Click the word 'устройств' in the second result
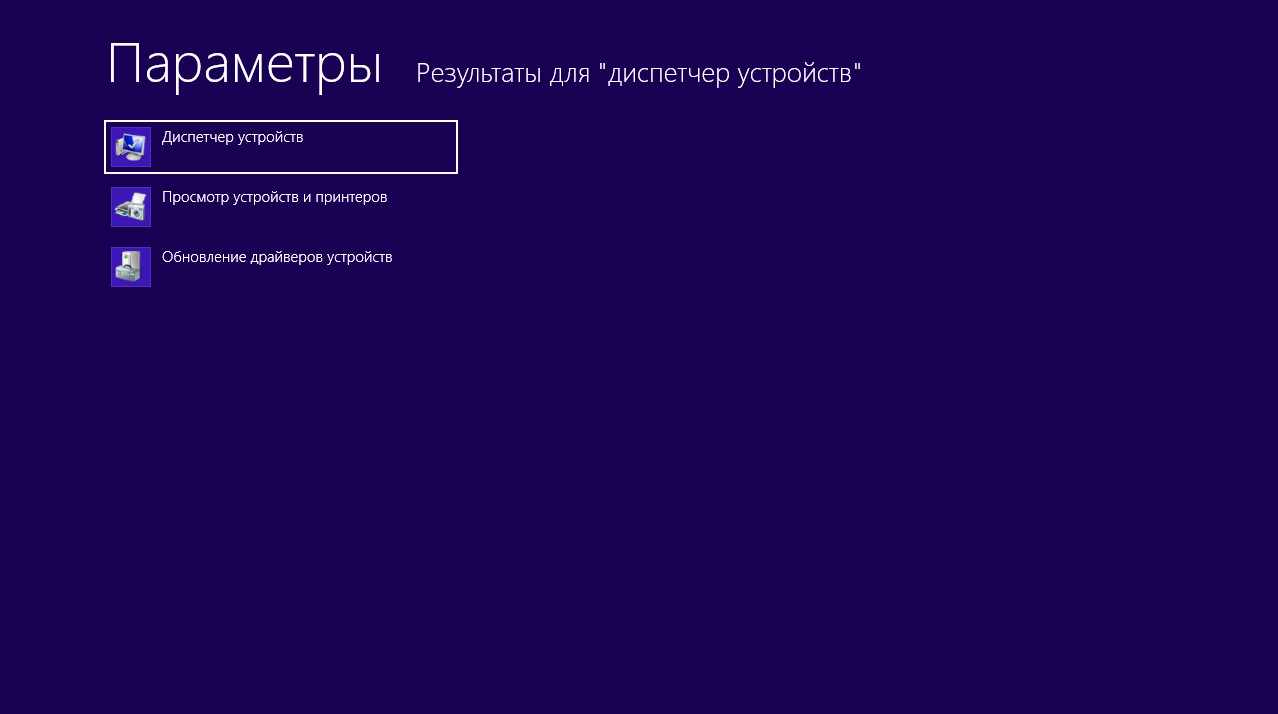This screenshot has width=1278, height=714. (266, 197)
